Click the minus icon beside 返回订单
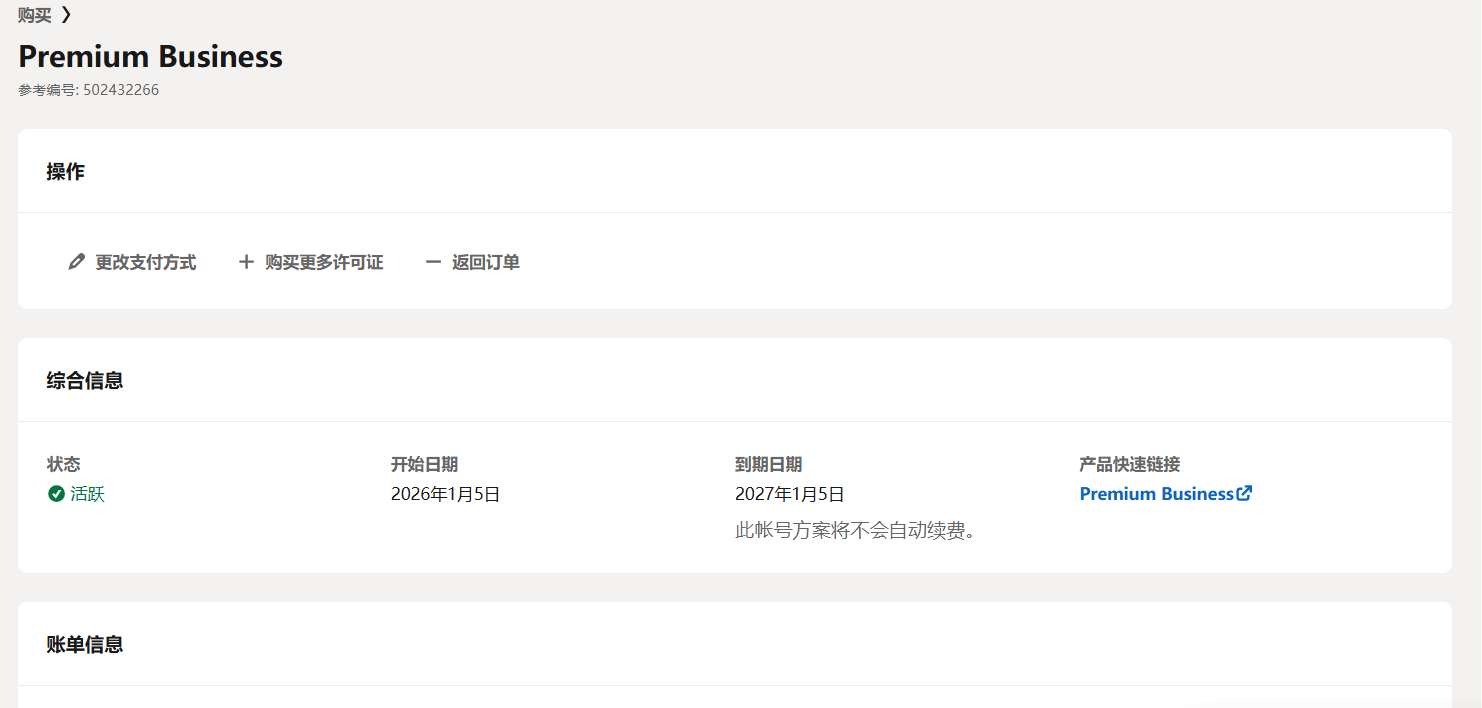Viewport: 1482px width, 708px height. click(x=433, y=262)
